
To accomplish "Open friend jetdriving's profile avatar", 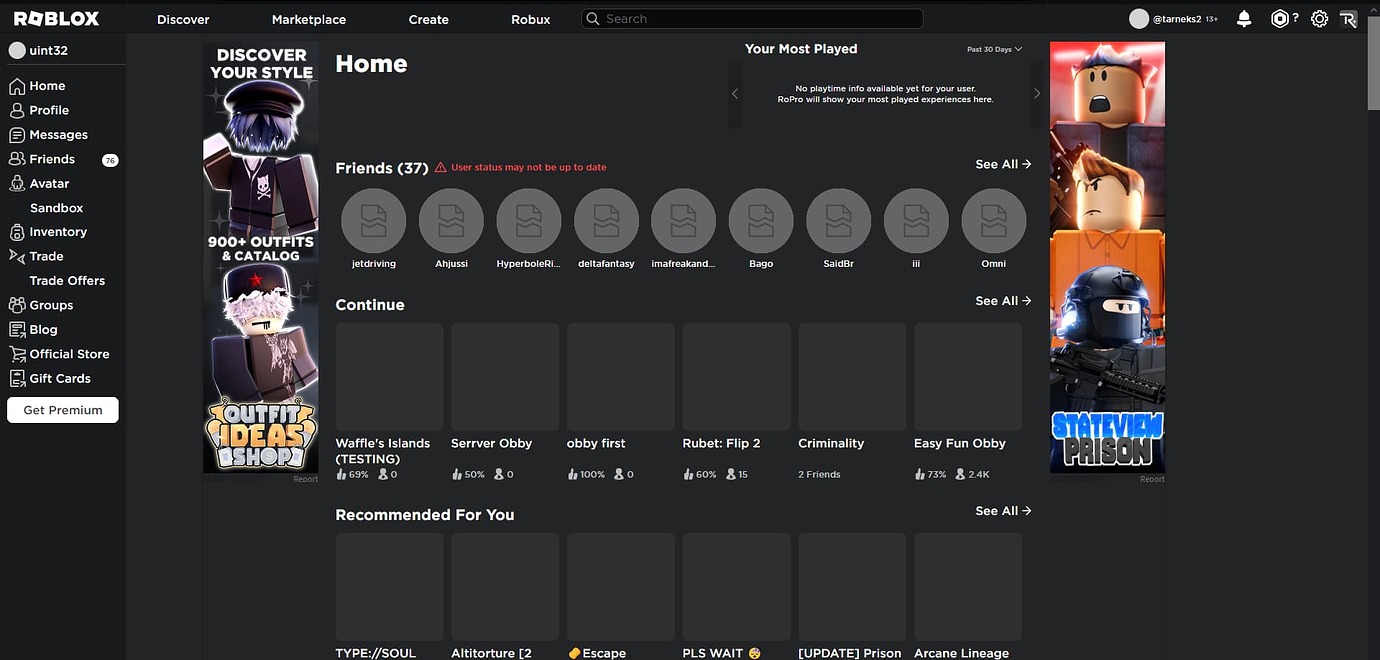I will click(x=372, y=220).
